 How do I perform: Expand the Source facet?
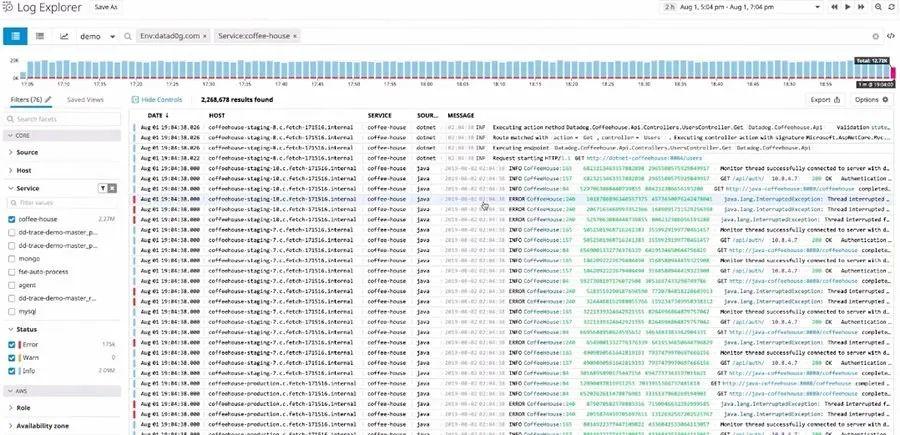tap(27, 152)
